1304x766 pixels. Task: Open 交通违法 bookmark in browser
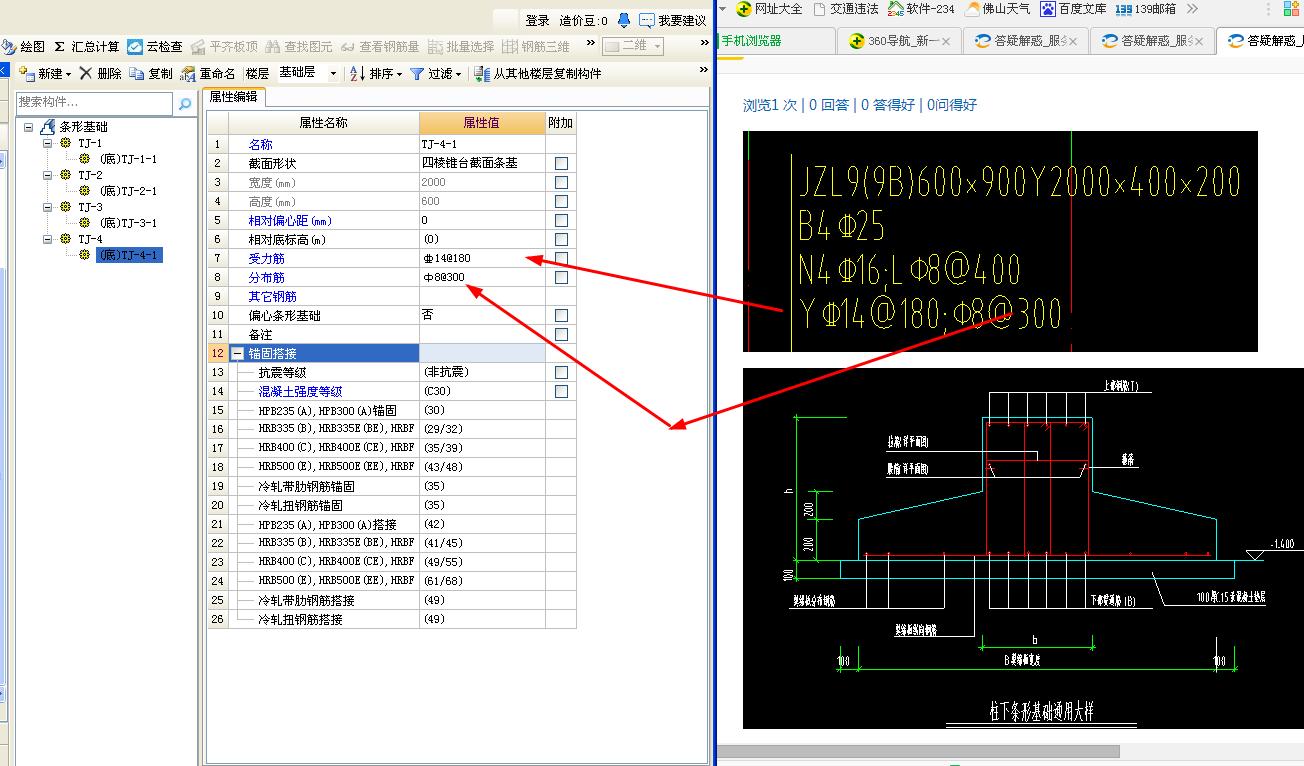pyautogui.click(x=846, y=9)
